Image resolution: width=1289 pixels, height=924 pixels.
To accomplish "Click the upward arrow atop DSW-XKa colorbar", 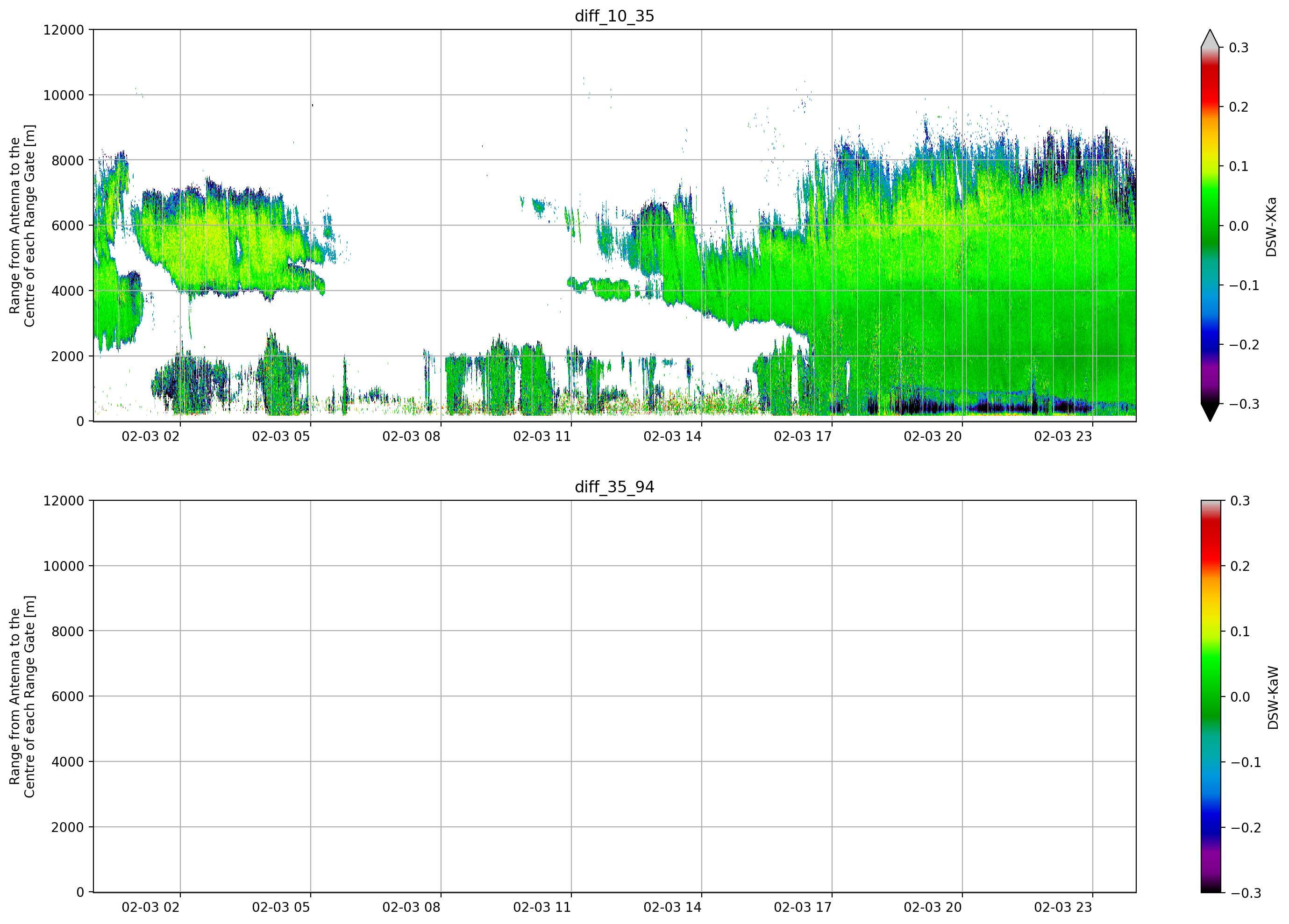I will pyautogui.click(x=1210, y=39).
